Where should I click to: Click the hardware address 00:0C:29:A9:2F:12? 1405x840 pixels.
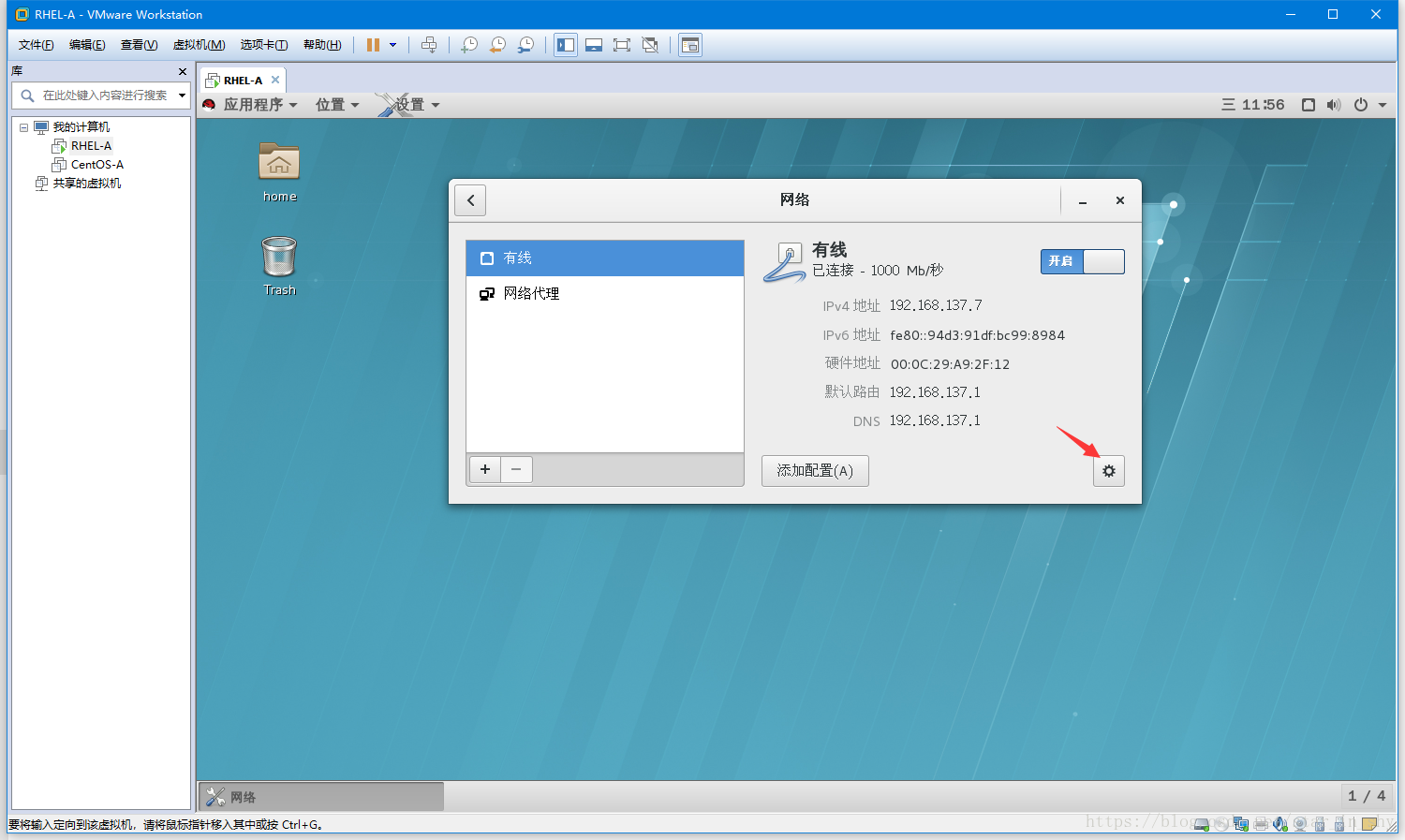[950, 364]
